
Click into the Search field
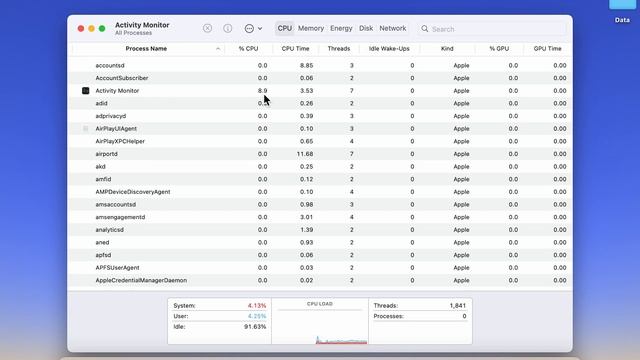(493, 29)
